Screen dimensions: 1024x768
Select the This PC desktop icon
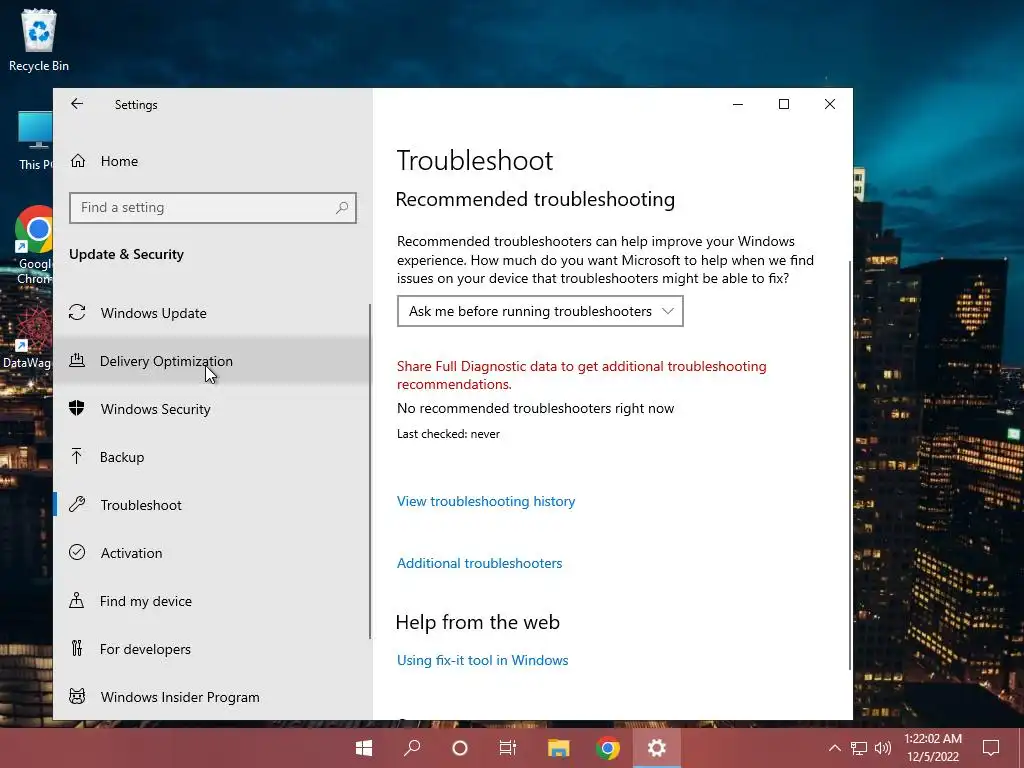coord(35,141)
